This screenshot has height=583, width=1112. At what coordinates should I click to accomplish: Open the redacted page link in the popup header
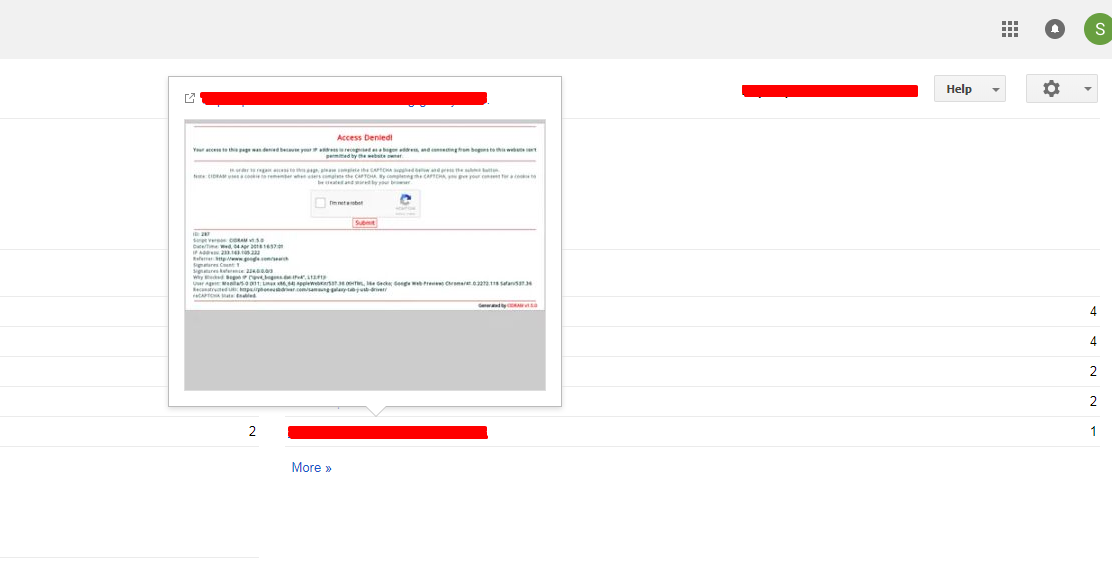(344, 99)
